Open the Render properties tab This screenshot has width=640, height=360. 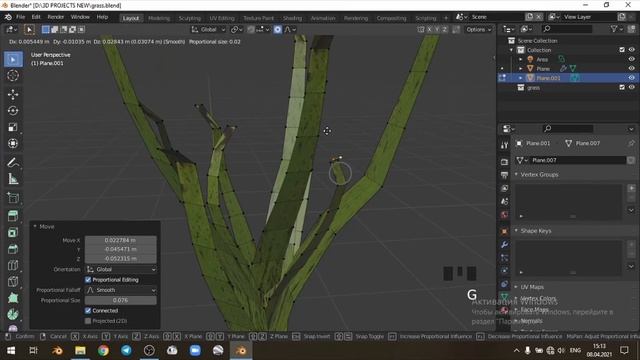coord(504,162)
